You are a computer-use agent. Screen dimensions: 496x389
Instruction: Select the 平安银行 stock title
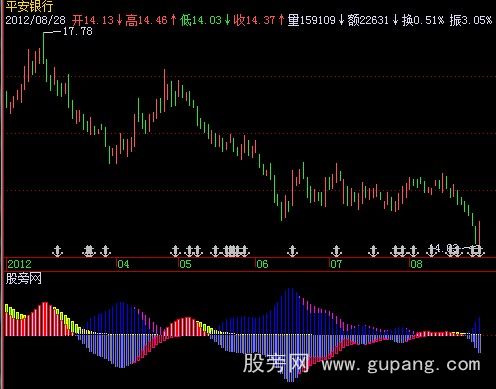point(29,6)
